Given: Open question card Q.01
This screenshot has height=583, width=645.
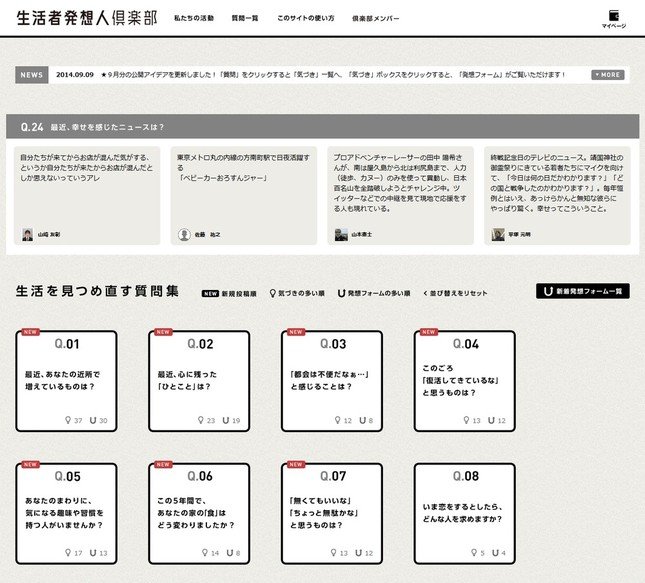Looking at the screenshot, I should coord(66,381).
